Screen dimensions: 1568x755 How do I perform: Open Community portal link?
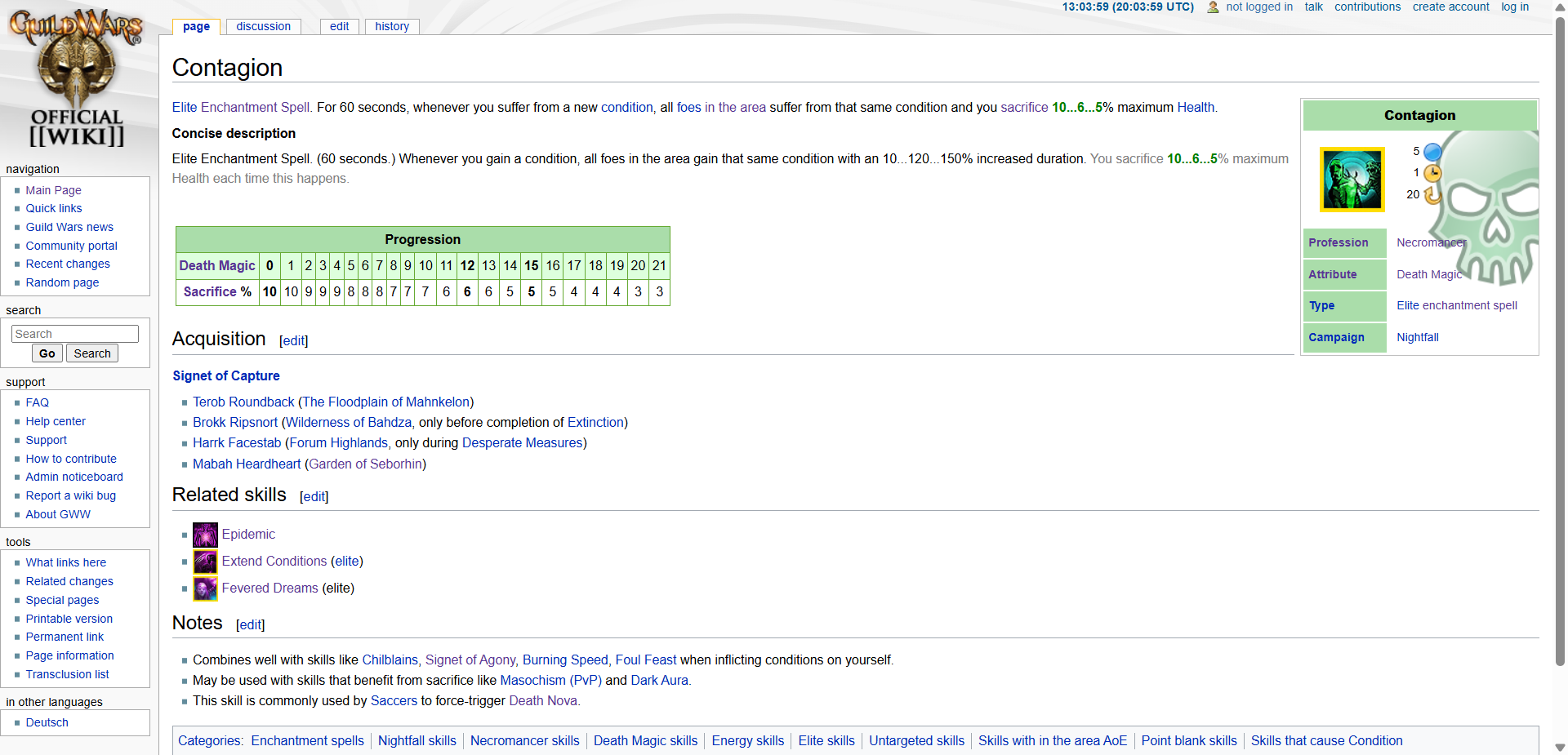pyautogui.click(x=71, y=246)
